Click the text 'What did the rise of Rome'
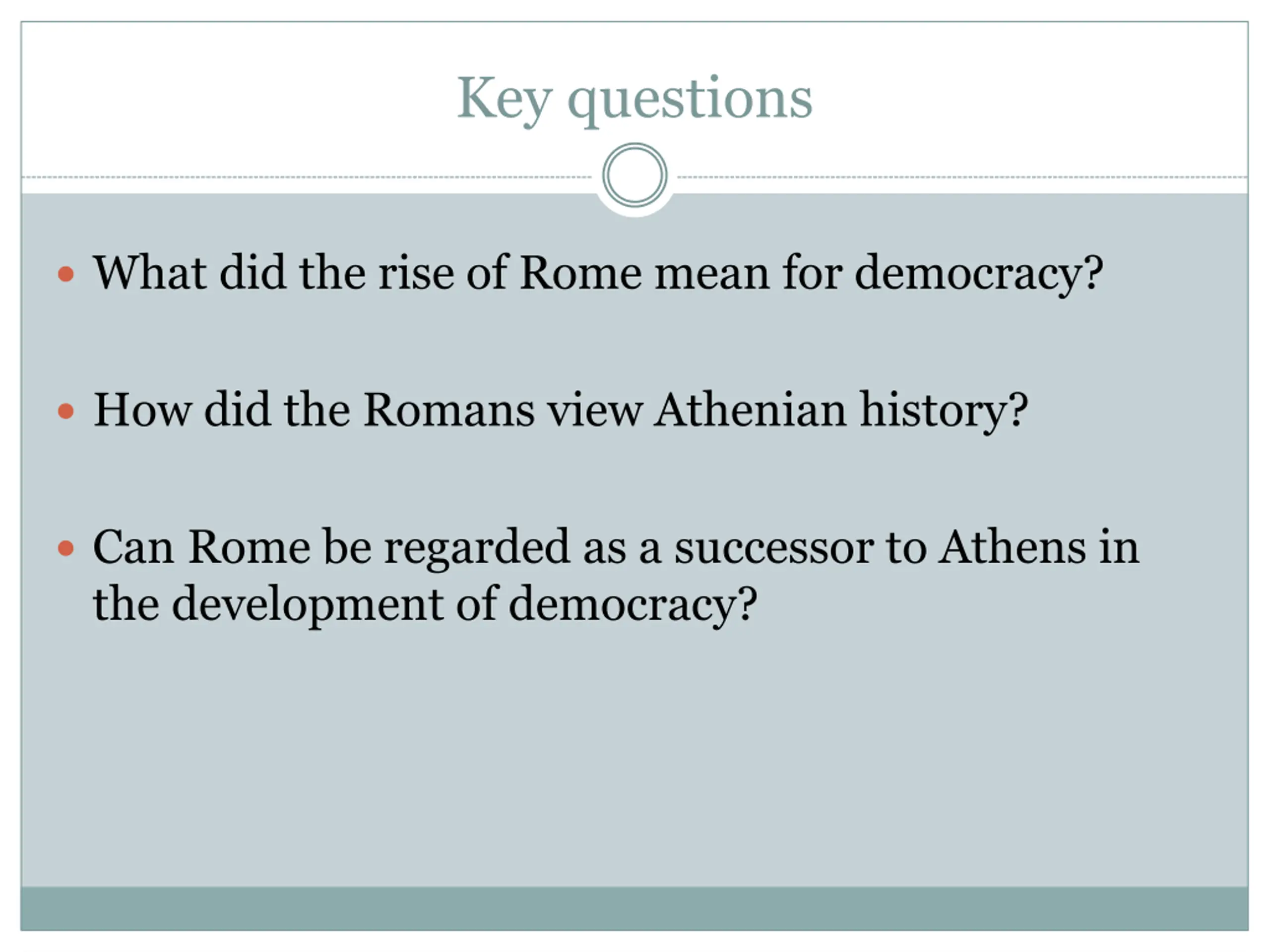1270x952 pixels. tap(368, 272)
